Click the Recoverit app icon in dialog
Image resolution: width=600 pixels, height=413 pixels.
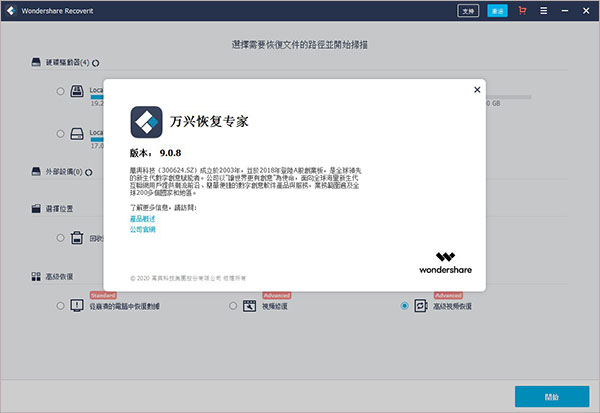[146, 122]
